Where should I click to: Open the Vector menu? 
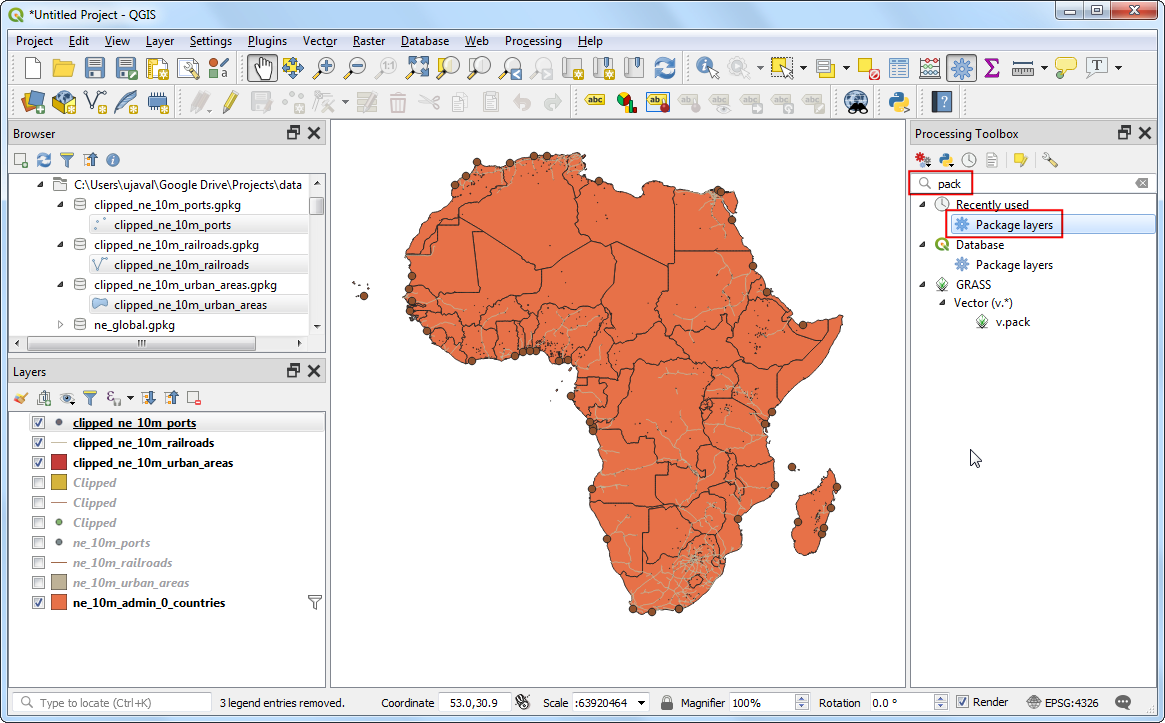click(x=319, y=41)
